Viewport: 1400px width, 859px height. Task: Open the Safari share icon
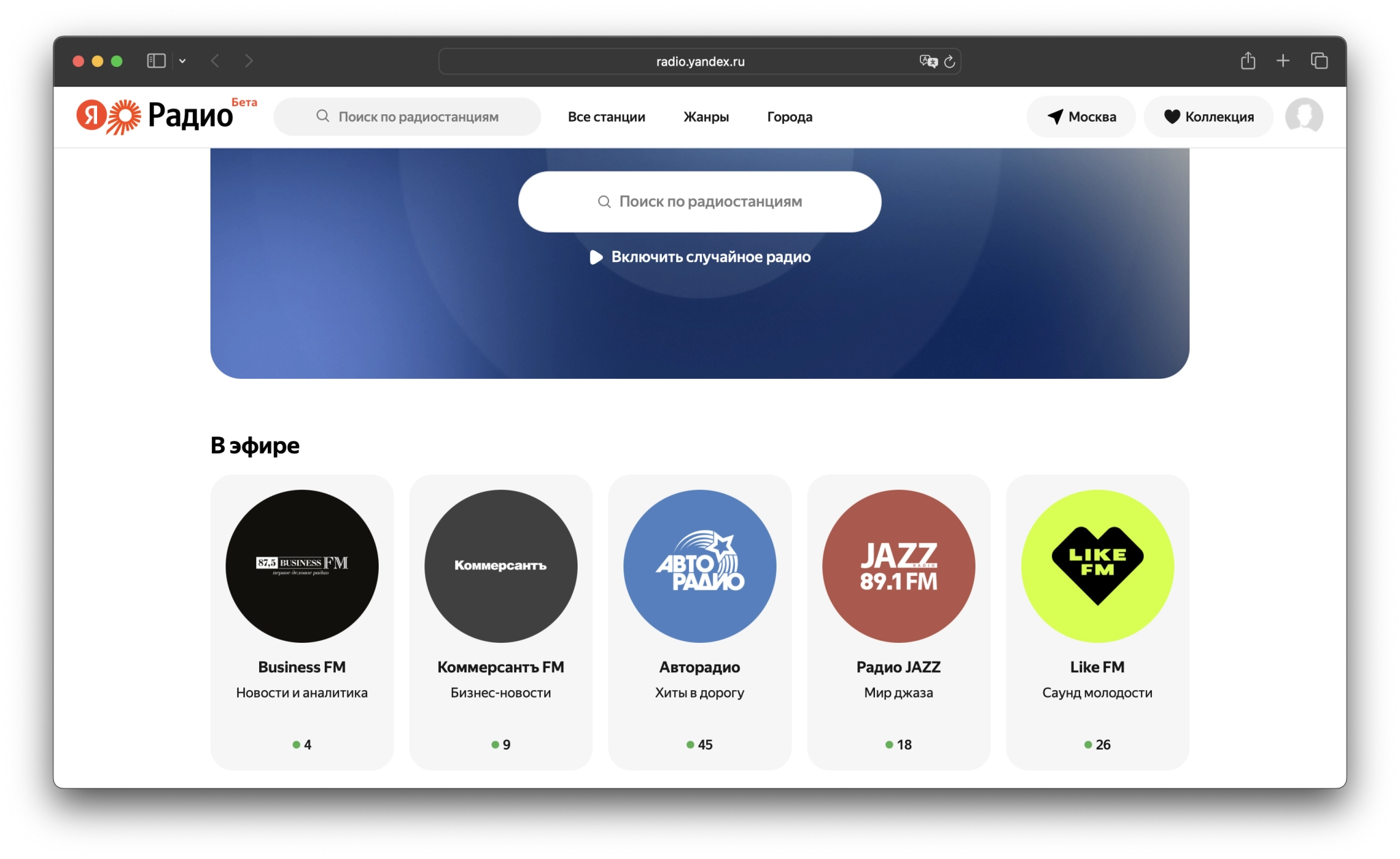point(1248,61)
